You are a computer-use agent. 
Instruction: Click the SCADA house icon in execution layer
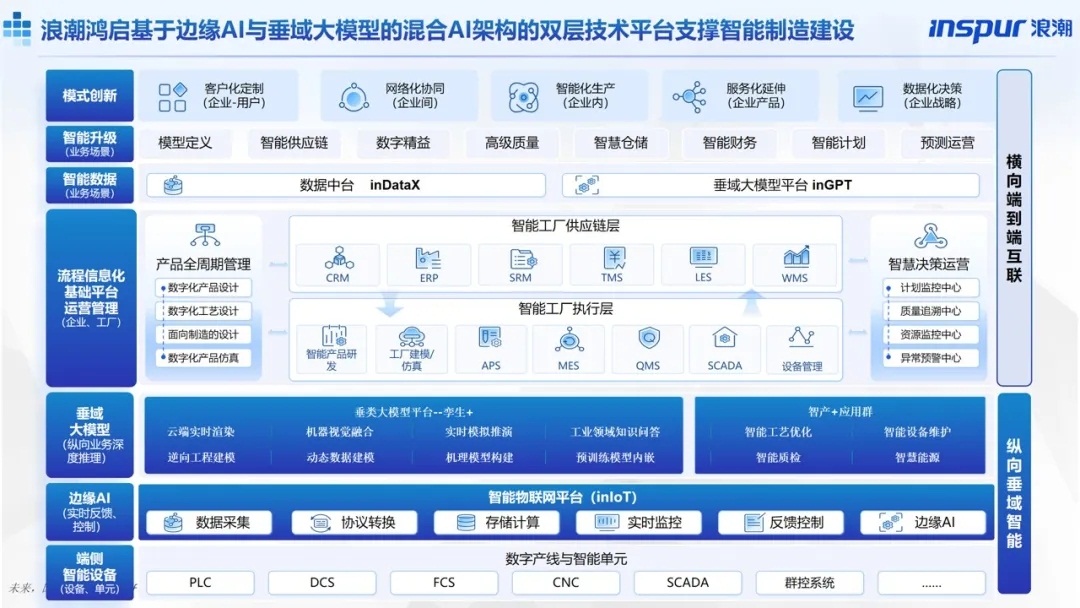724,338
